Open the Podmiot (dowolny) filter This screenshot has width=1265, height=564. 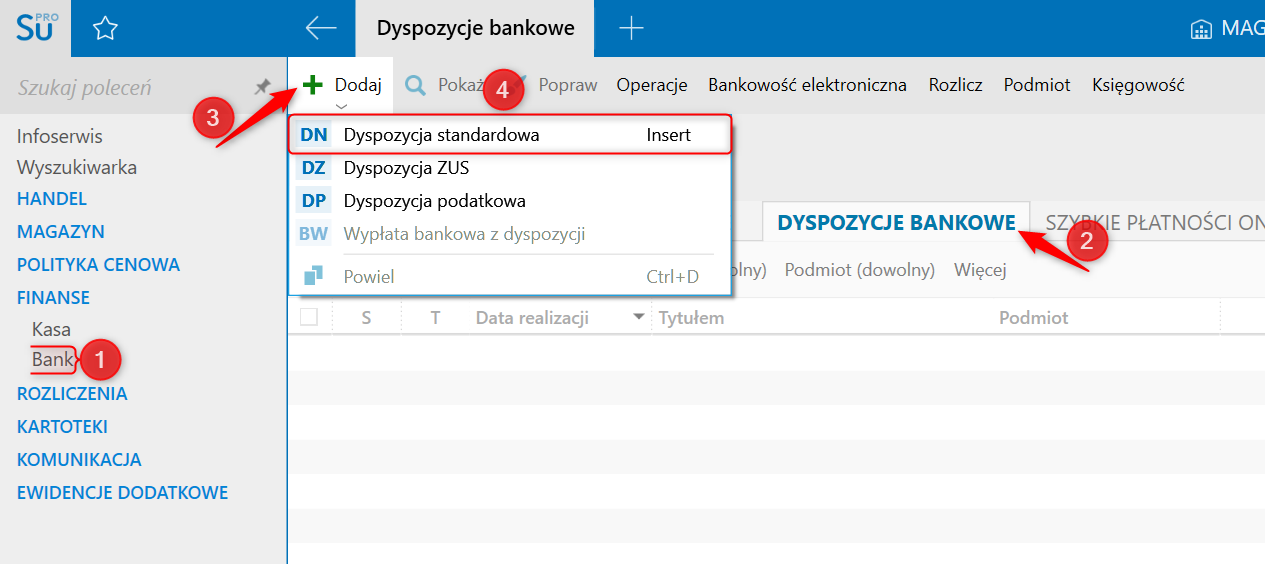tap(859, 270)
